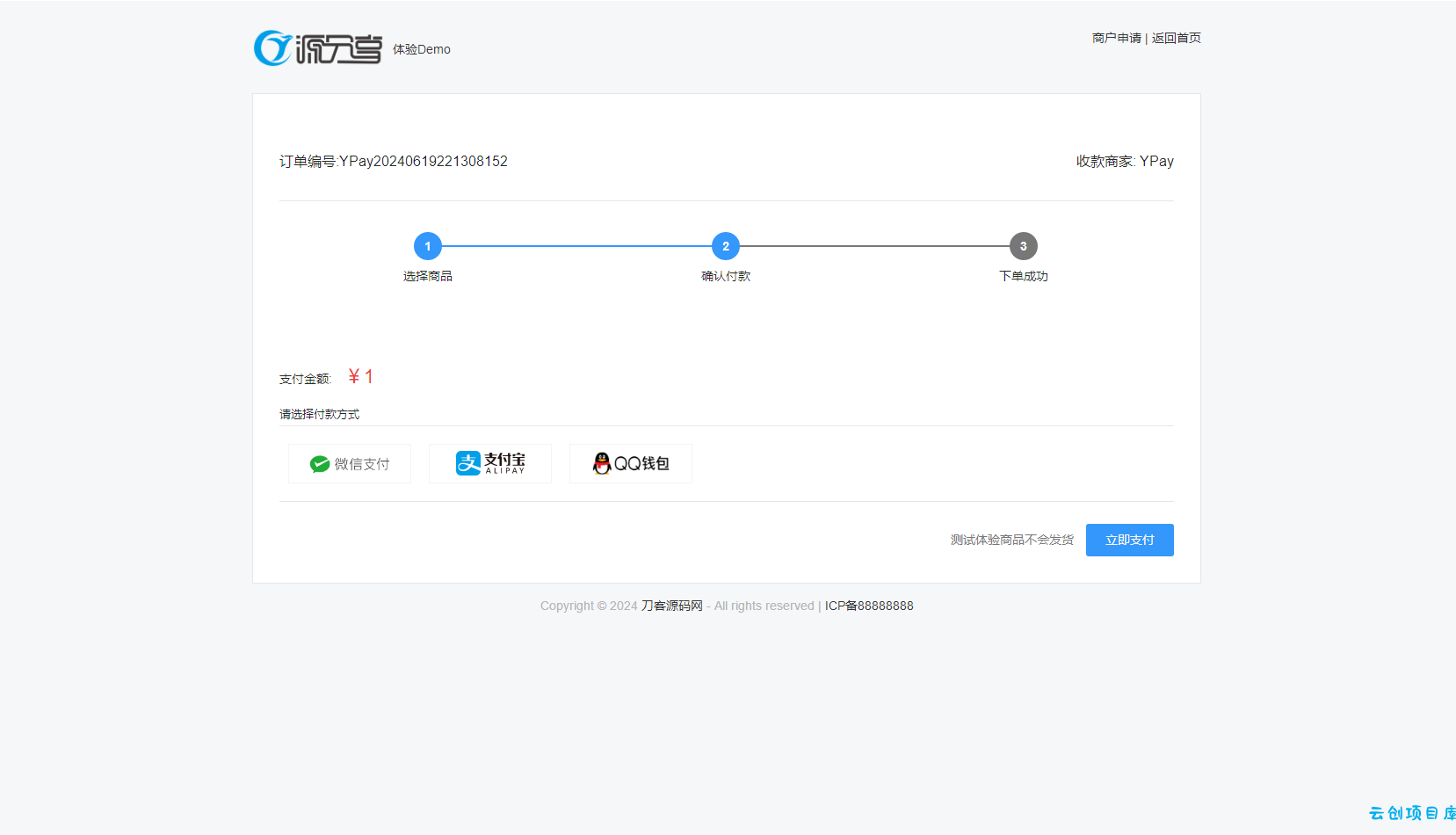This screenshot has width=1456, height=835.
Task: Open the ICP备88888888 footer link
Action: [869, 606]
